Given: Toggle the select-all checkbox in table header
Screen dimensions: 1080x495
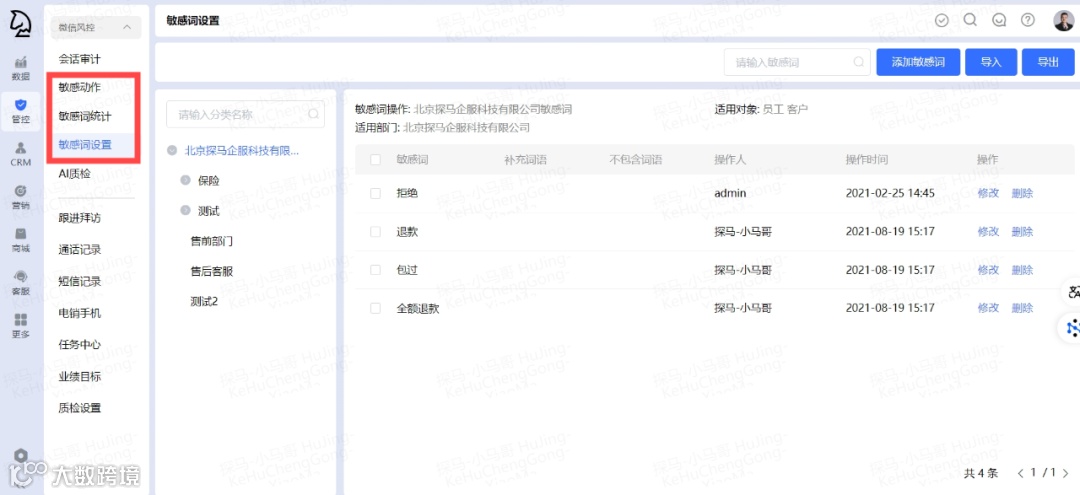Looking at the screenshot, I should [x=375, y=160].
